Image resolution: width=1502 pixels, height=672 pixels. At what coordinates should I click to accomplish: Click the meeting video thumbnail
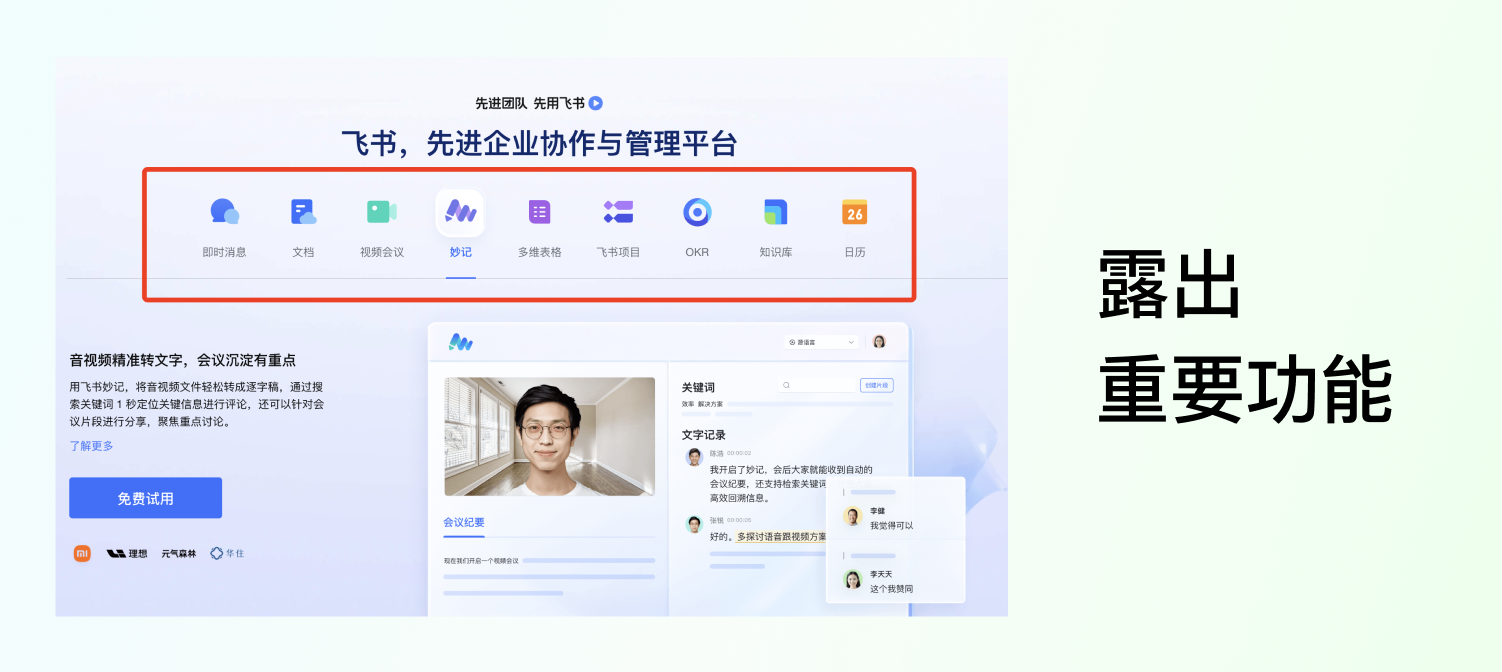549,436
